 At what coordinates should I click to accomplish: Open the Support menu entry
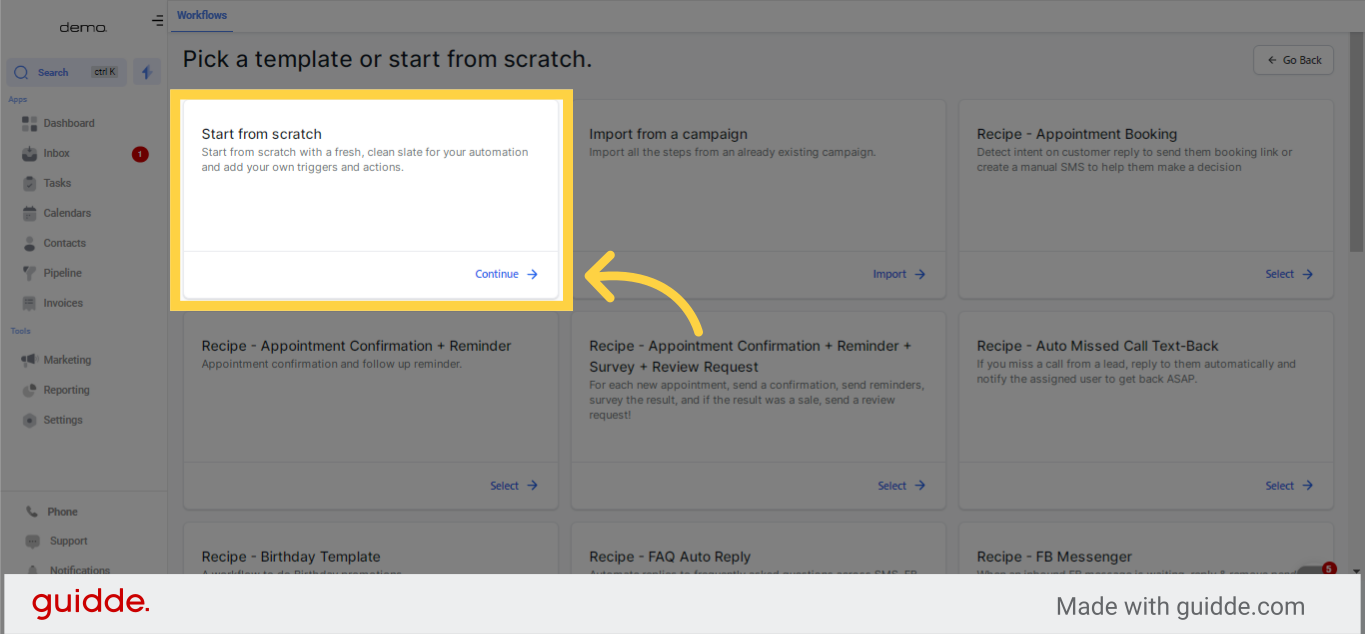68,540
